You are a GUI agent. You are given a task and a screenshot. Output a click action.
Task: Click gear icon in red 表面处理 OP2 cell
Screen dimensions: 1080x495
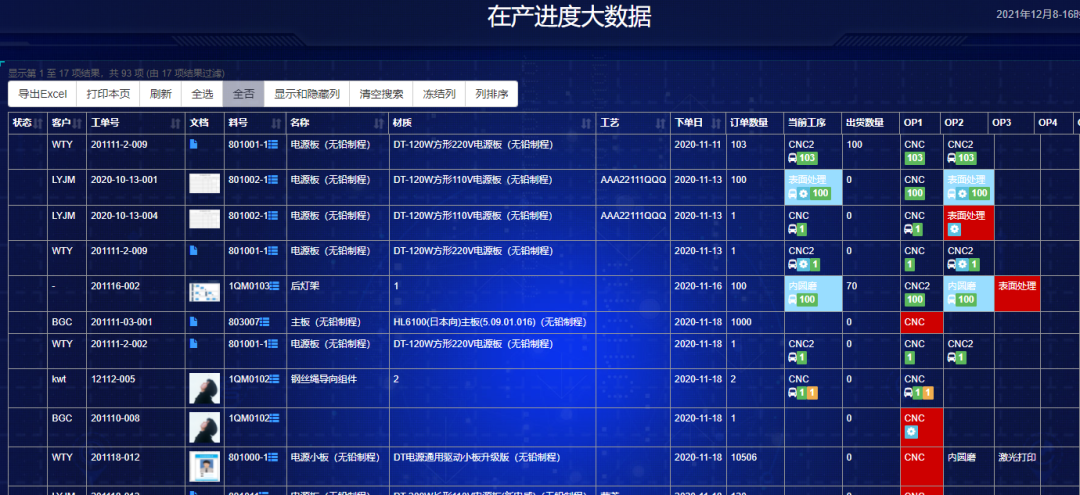coord(955,229)
